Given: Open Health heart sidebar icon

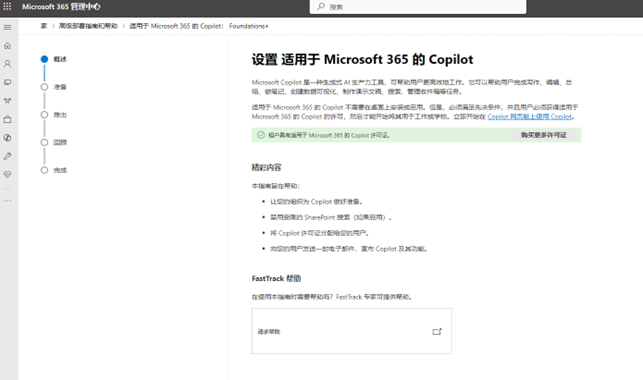Looking at the screenshot, I should pyautogui.click(x=7, y=175).
